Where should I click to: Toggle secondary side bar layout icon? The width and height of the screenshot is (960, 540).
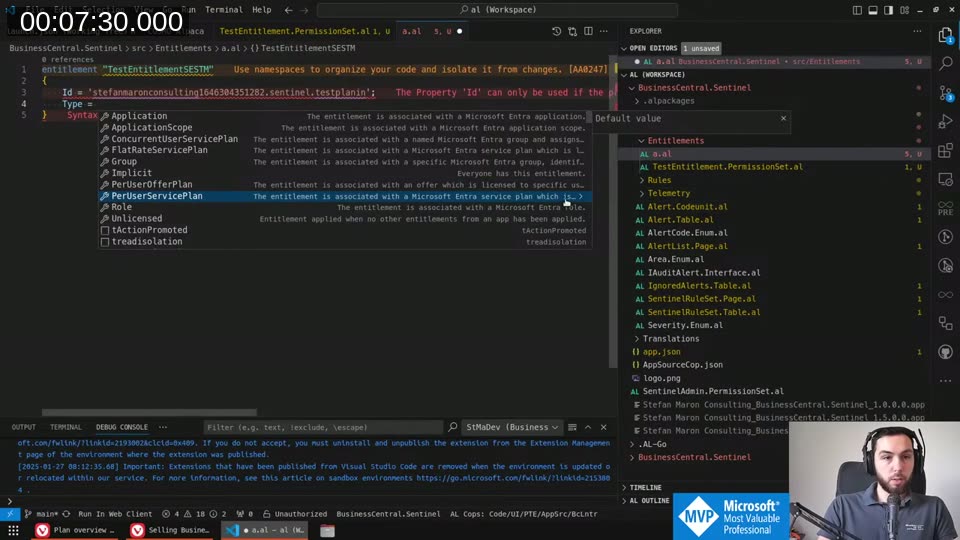click(888, 10)
